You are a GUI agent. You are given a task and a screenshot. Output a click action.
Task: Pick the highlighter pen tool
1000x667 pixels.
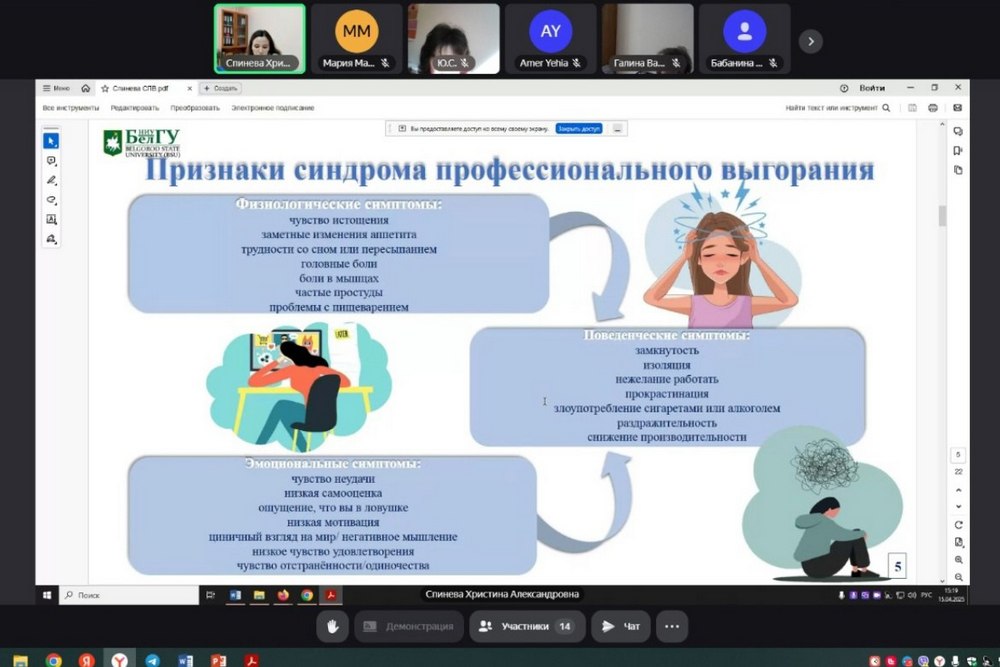point(51,180)
